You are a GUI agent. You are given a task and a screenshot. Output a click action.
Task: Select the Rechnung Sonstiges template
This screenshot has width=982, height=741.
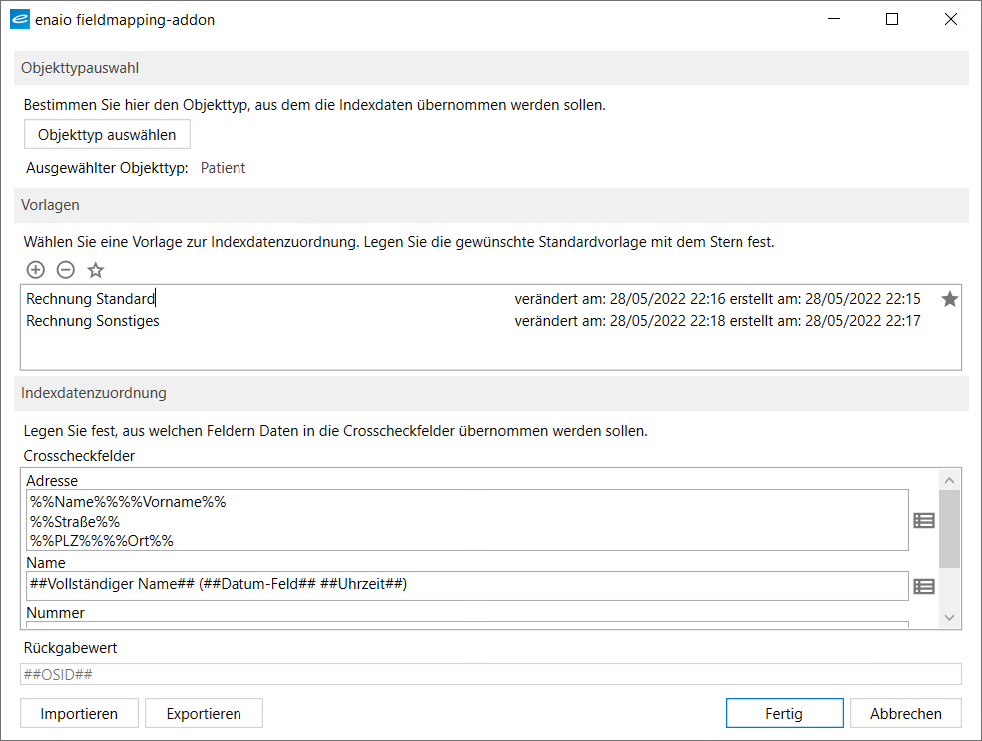(x=93, y=321)
